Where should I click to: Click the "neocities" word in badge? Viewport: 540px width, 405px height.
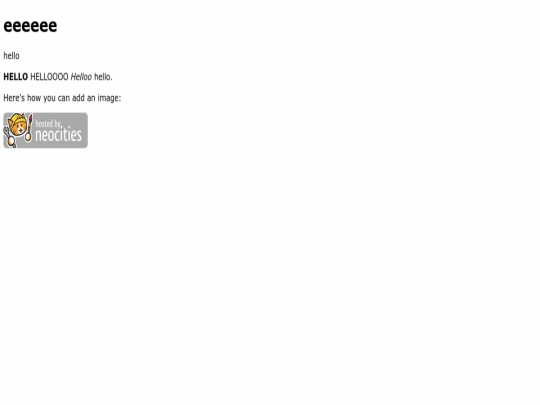(59, 135)
